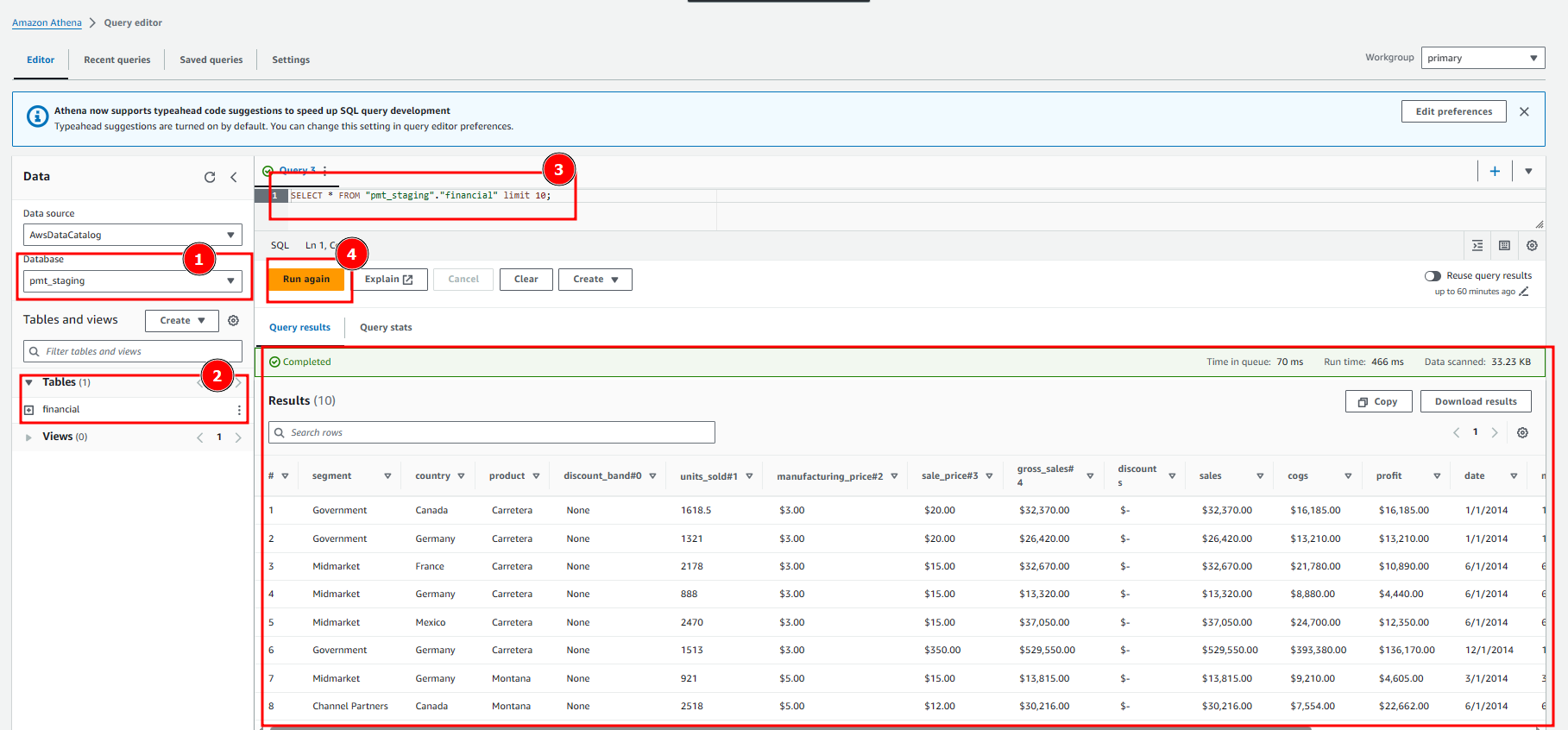Copy the query results
This screenshot has height=730, width=1568.
pos(1378,401)
